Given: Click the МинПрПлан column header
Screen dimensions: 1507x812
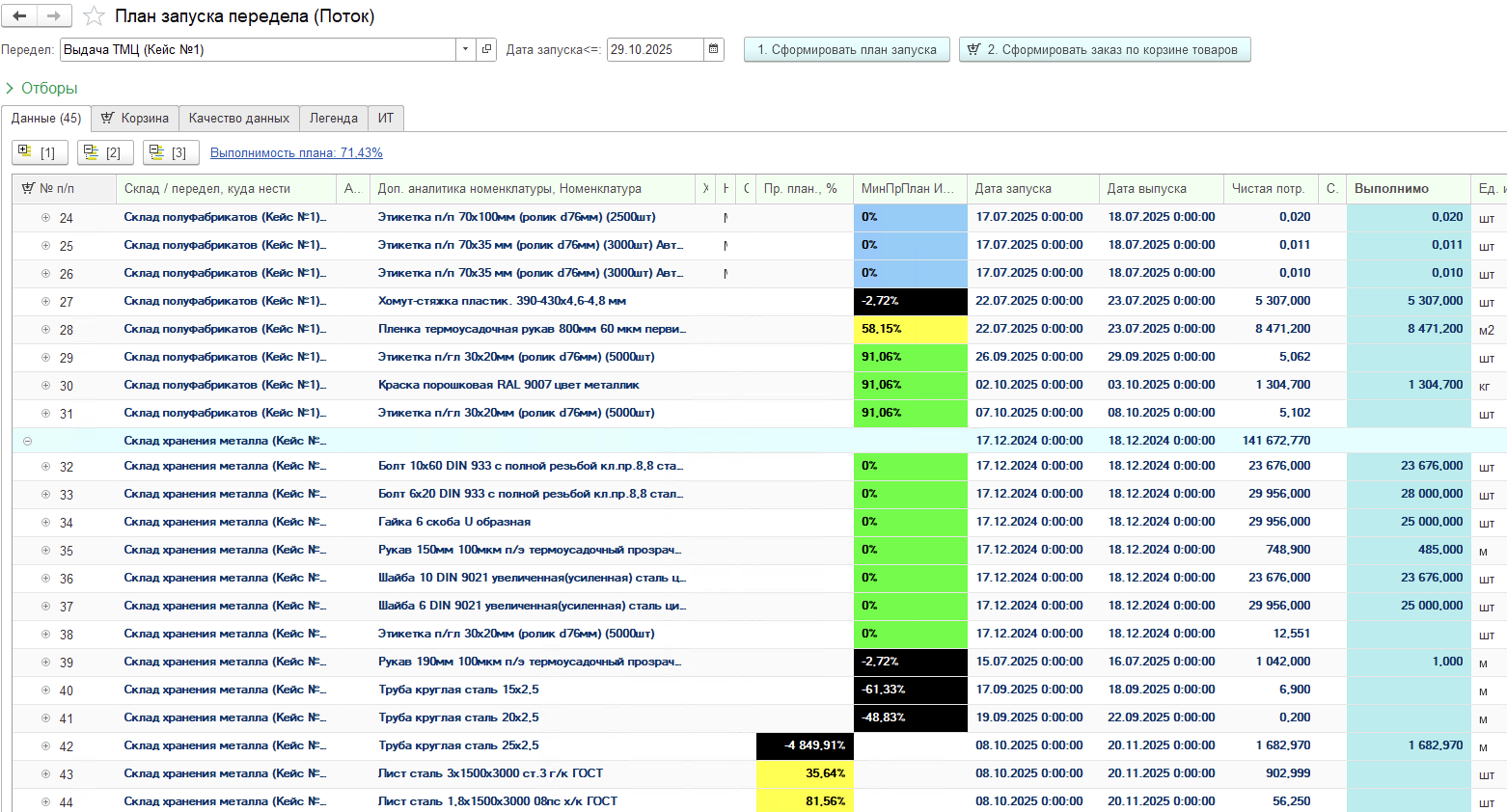Looking at the screenshot, I should click(x=910, y=189).
